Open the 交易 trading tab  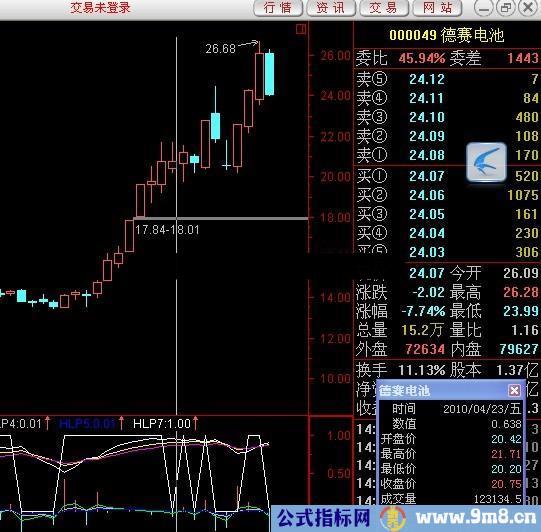(x=384, y=8)
